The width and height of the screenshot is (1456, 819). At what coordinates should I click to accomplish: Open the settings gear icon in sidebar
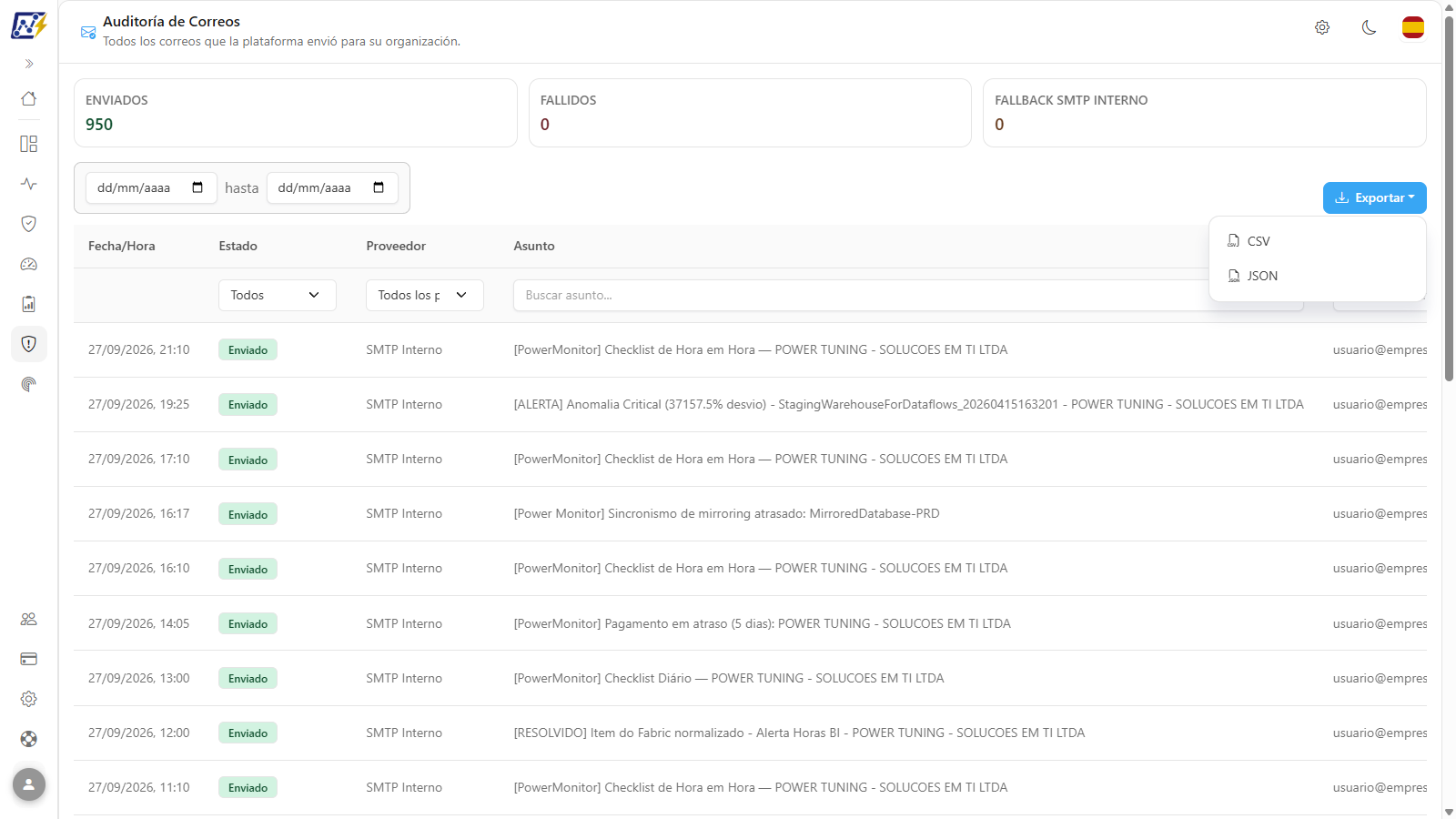29,699
